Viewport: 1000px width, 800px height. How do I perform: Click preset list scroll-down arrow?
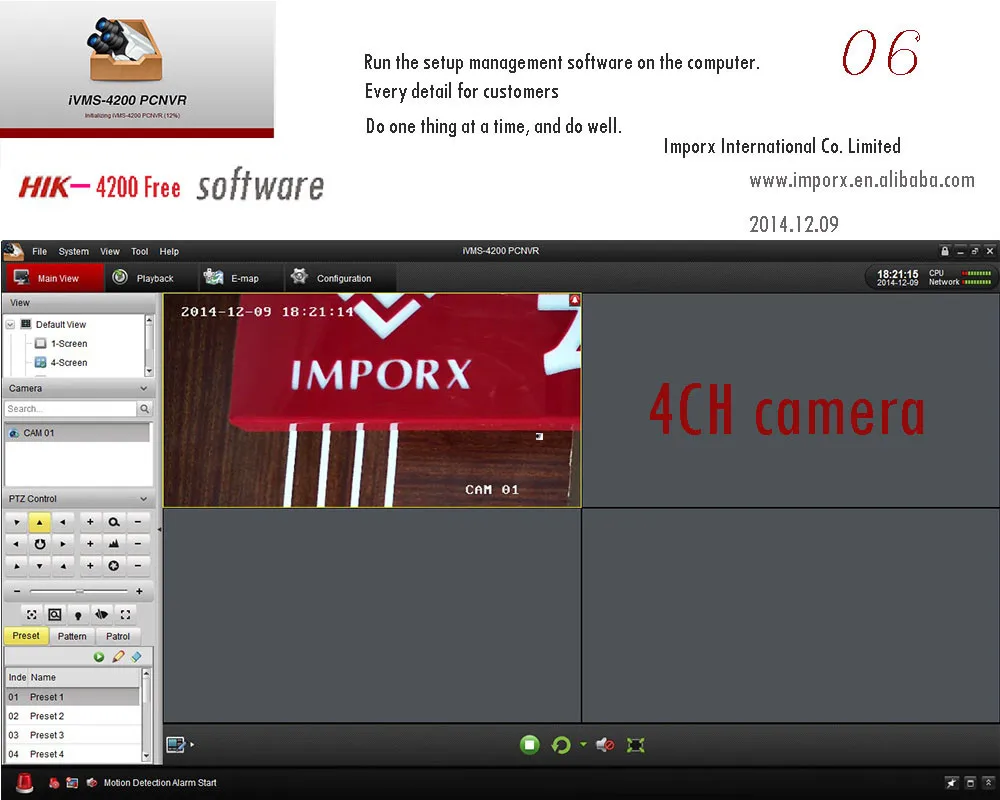[x=146, y=755]
